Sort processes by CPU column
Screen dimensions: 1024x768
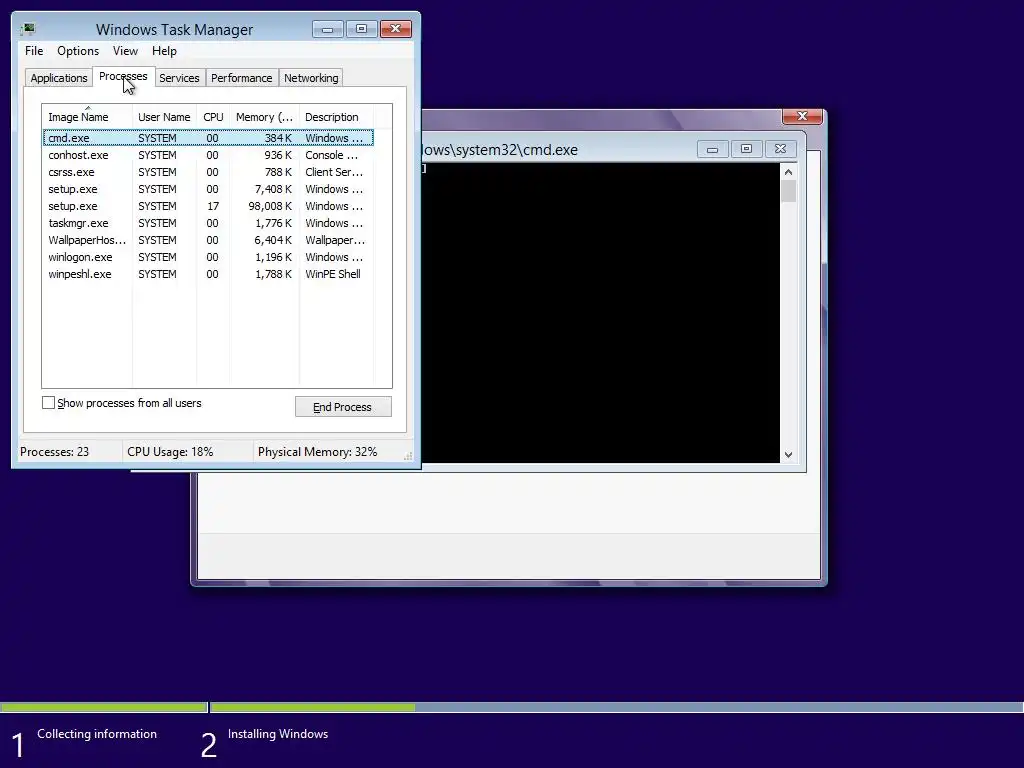[213, 117]
